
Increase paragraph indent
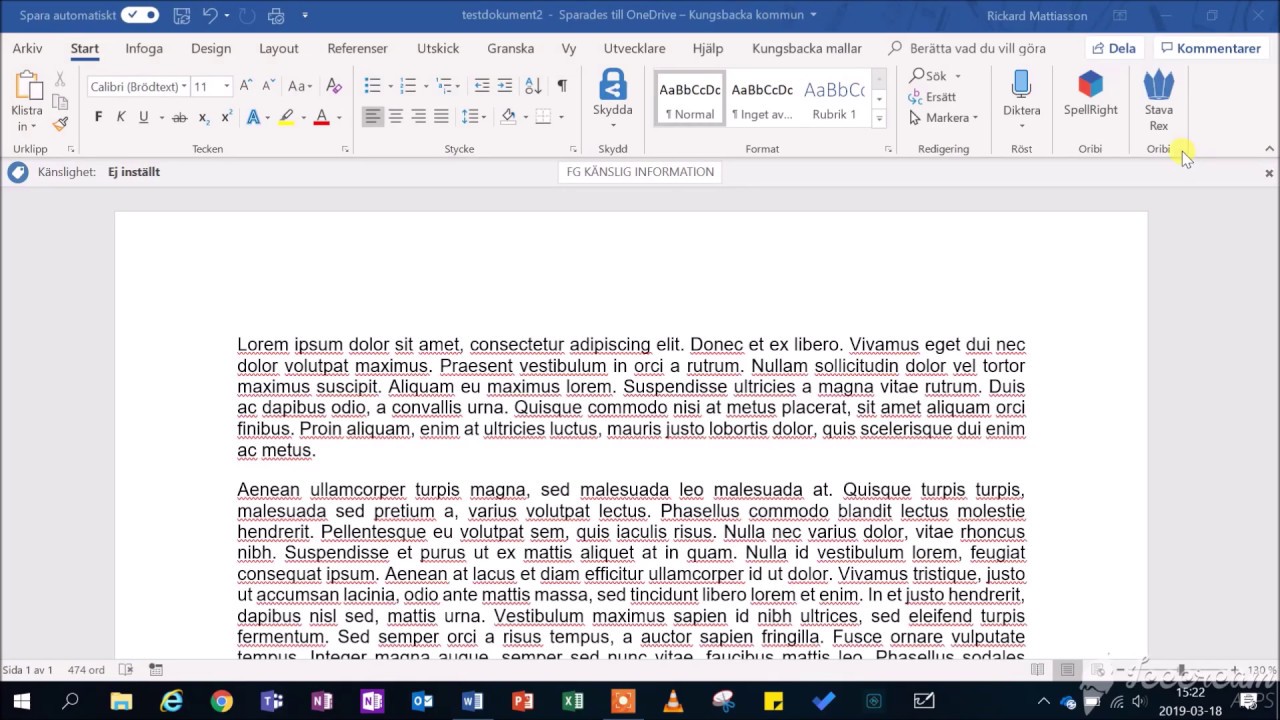click(x=505, y=86)
